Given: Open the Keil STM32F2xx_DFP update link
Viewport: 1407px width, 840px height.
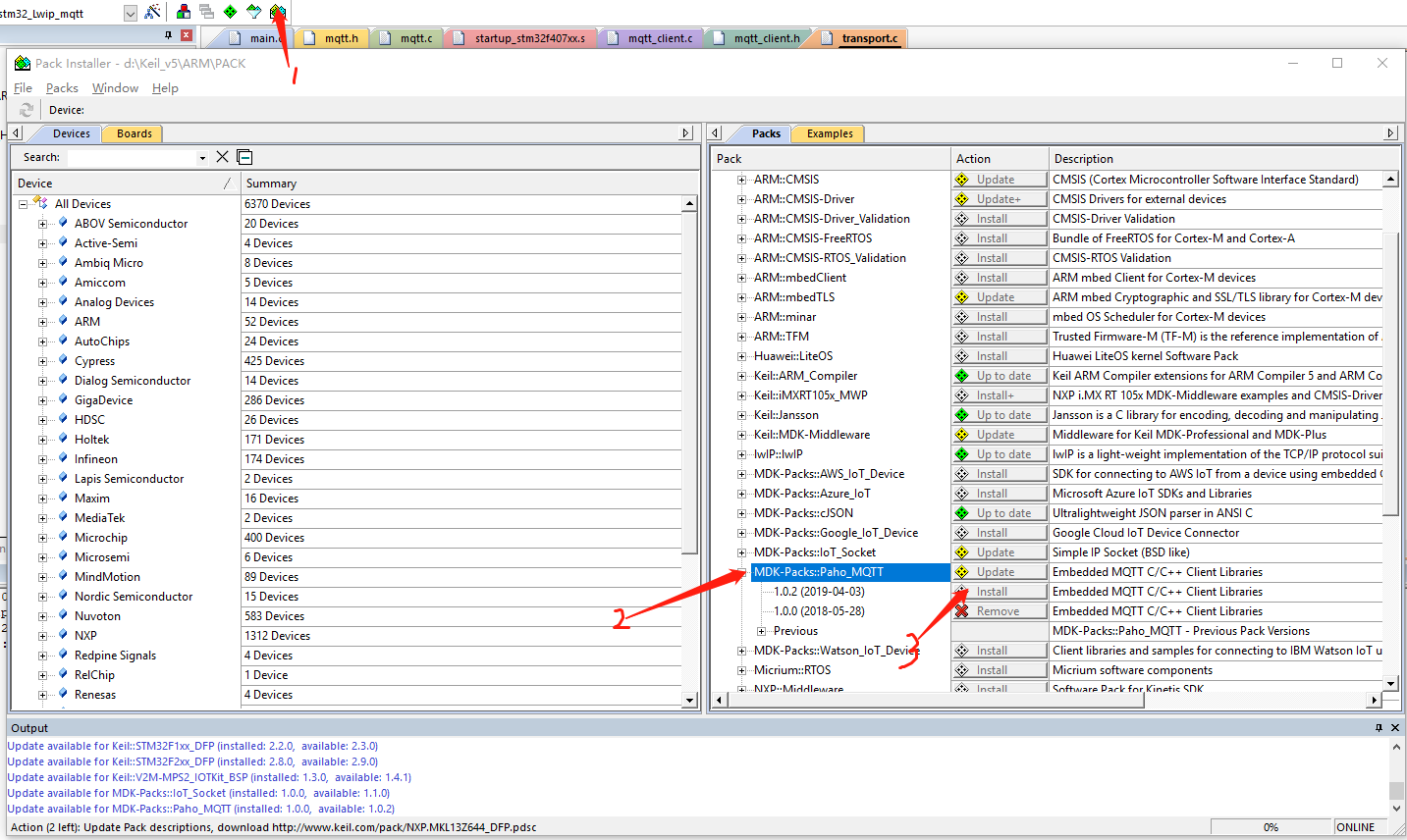Looking at the screenshot, I should tap(177, 761).
